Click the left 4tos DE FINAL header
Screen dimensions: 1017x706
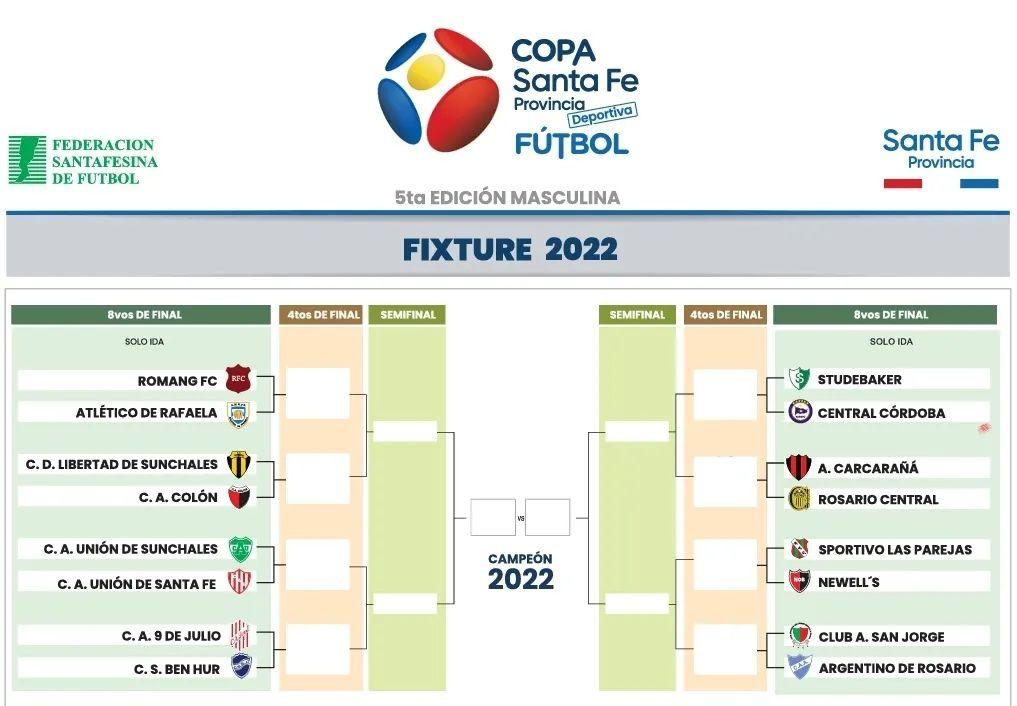pyautogui.click(x=320, y=315)
